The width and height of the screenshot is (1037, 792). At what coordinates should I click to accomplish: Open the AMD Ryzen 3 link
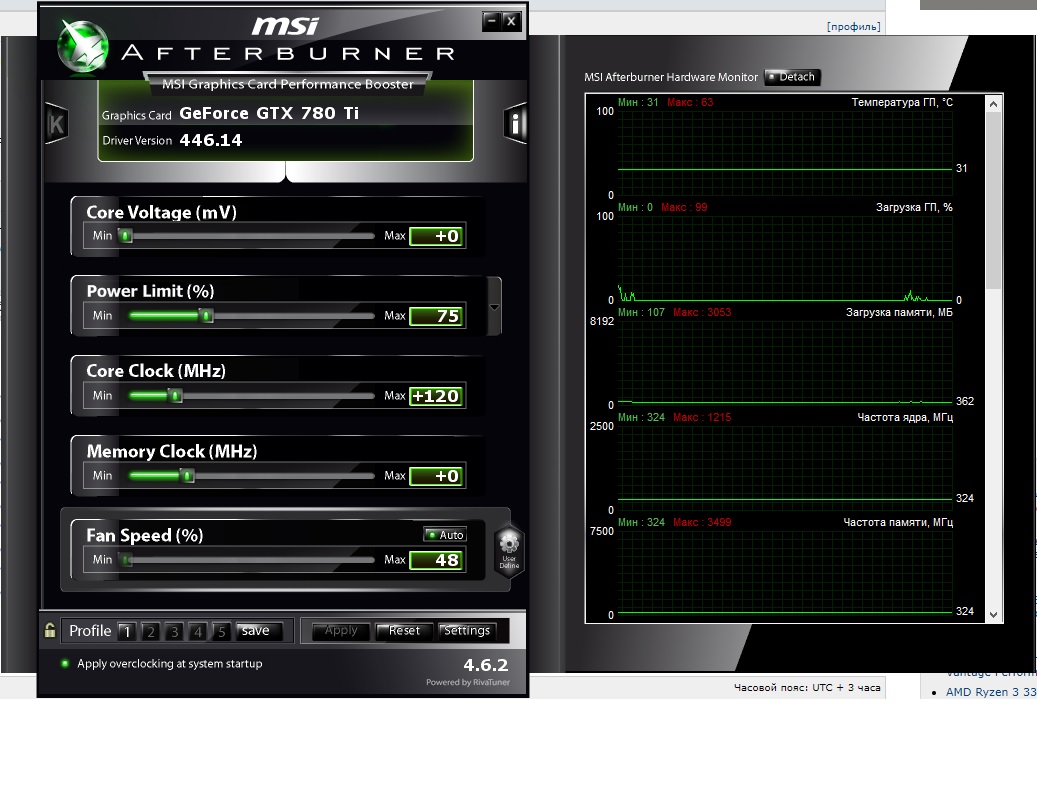click(991, 692)
